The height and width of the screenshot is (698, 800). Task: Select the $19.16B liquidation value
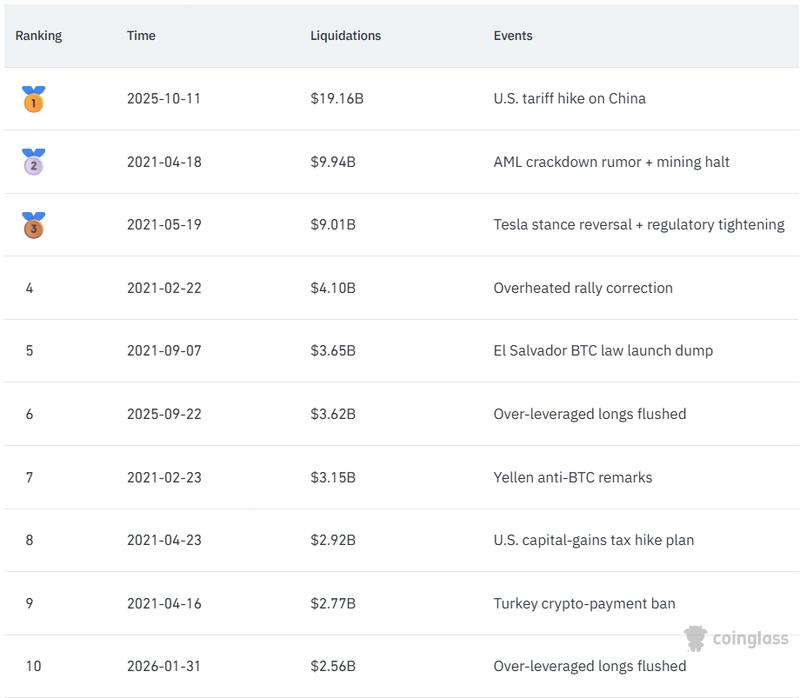[x=340, y=97]
